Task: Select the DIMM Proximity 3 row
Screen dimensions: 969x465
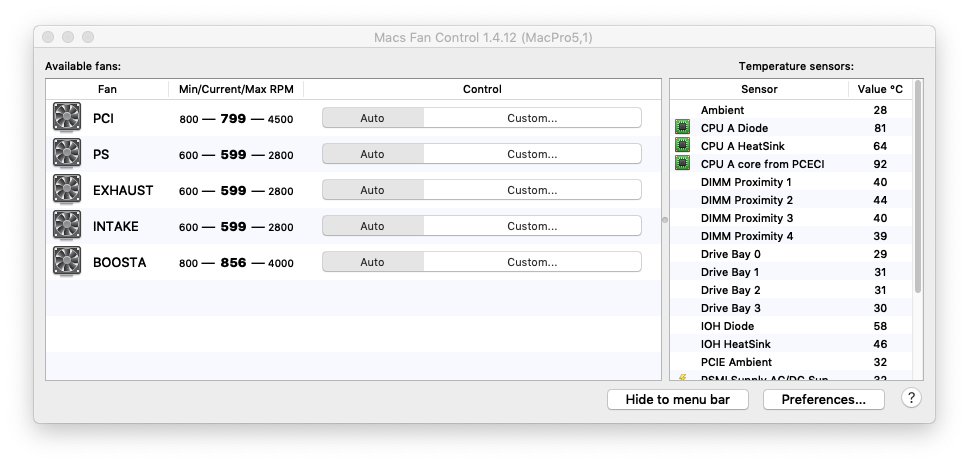Action: tap(791, 218)
